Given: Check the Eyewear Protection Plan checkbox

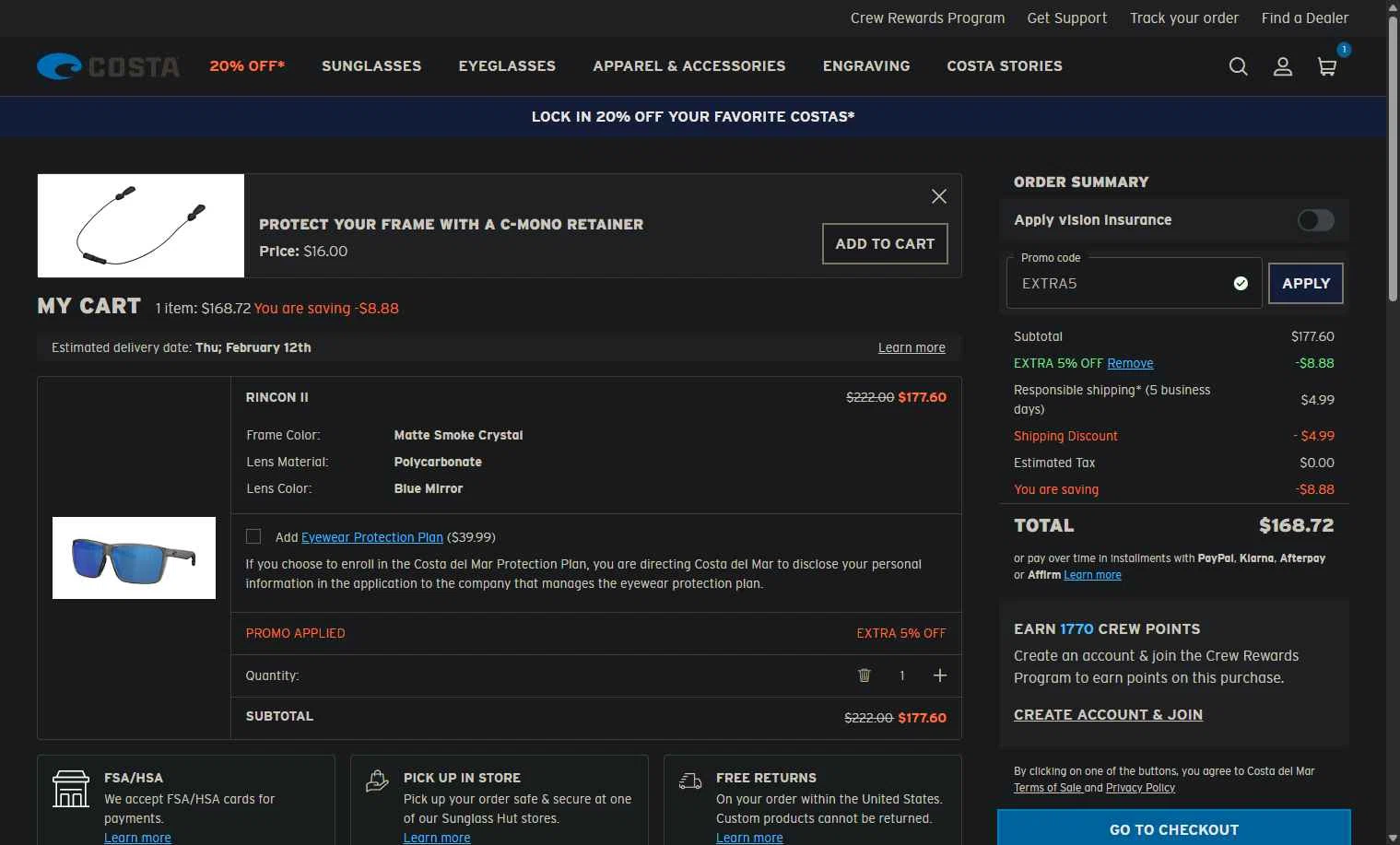Looking at the screenshot, I should tap(253, 536).
